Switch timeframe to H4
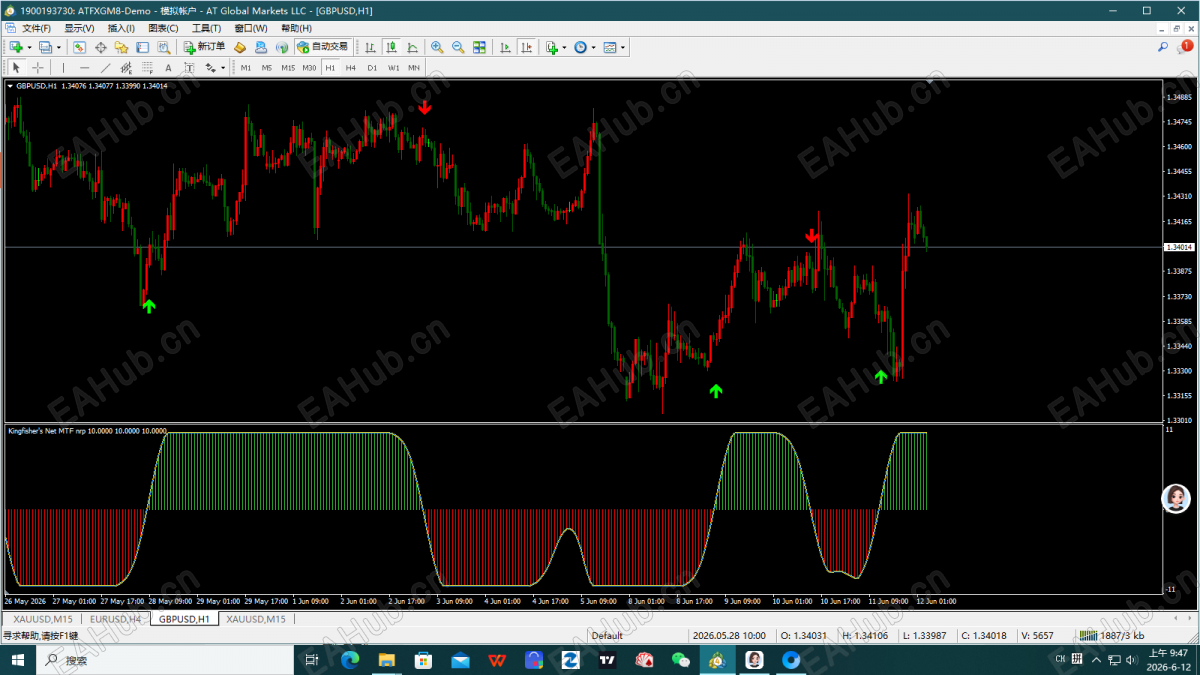Image resolution: width=1200 pixels, height=675 pixels. (x=351, y=68)
